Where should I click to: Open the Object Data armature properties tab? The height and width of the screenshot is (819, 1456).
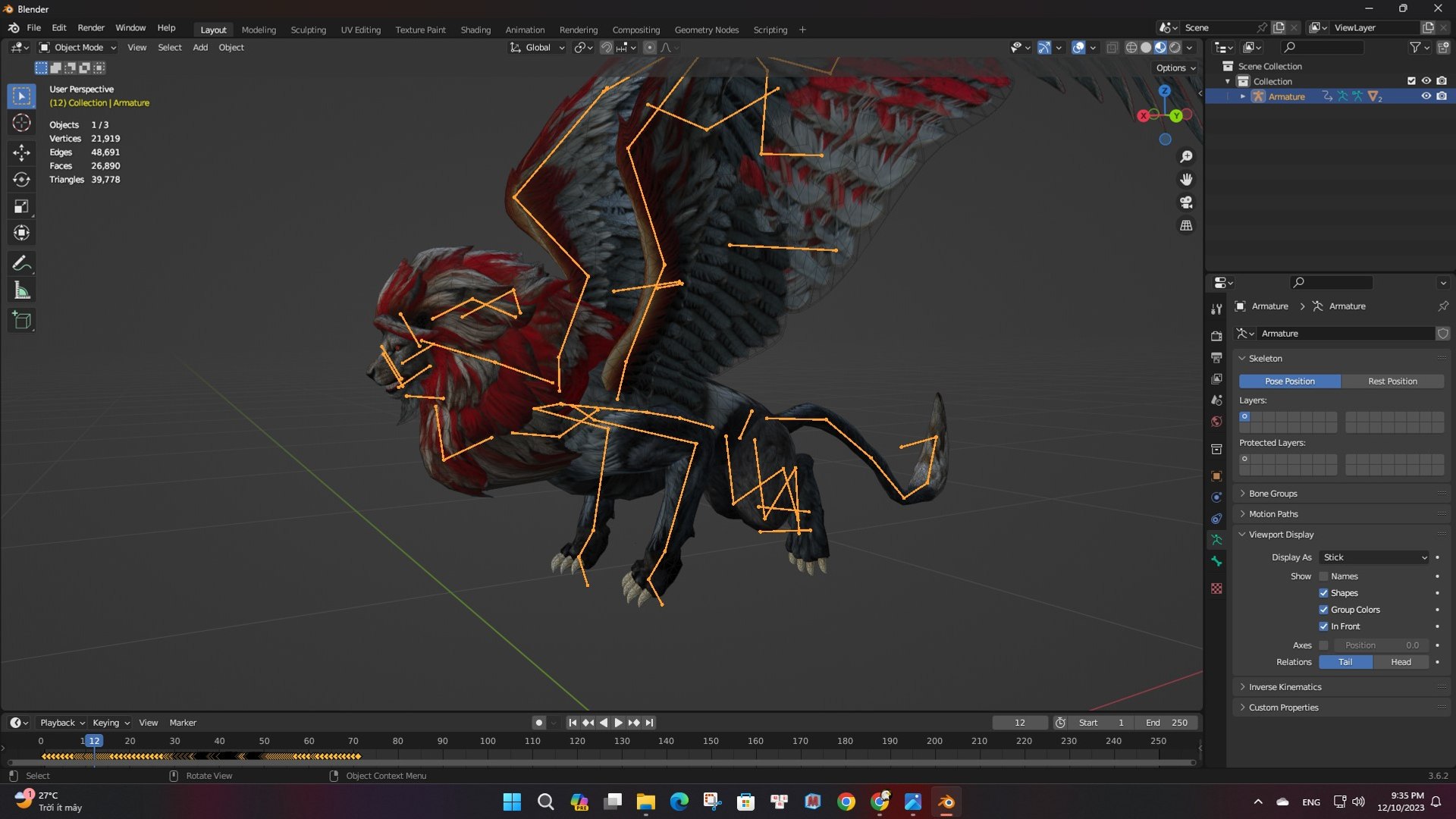pos(1216,540)
